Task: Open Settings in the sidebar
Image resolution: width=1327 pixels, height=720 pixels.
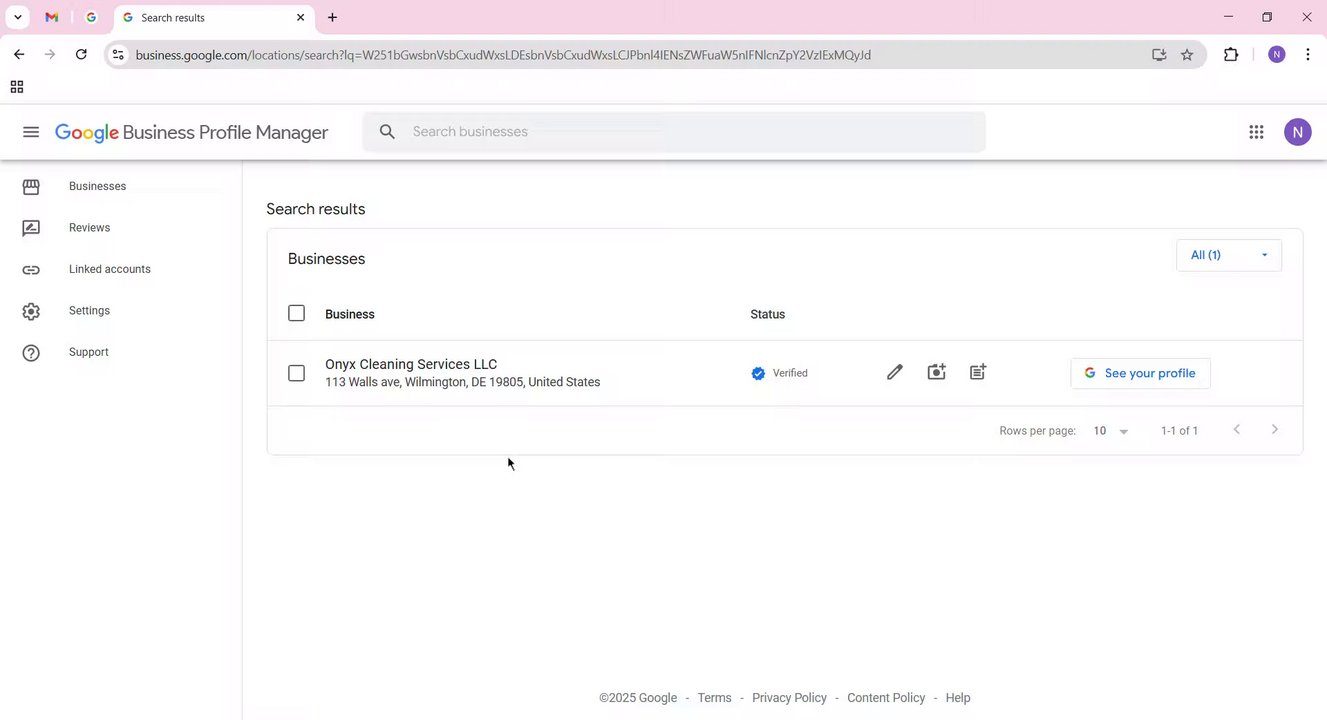Action: [x=89, y=311]
